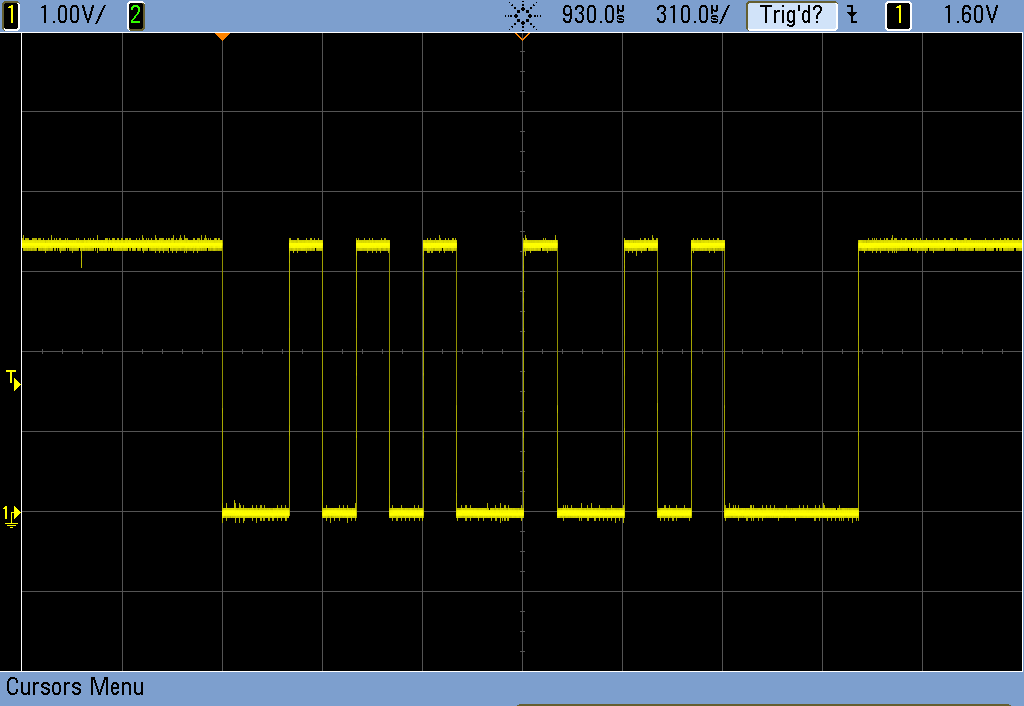Screen dimensions: 1024x706
Task: Click the final rising edge of the waveform
Action: click(858, 380)
